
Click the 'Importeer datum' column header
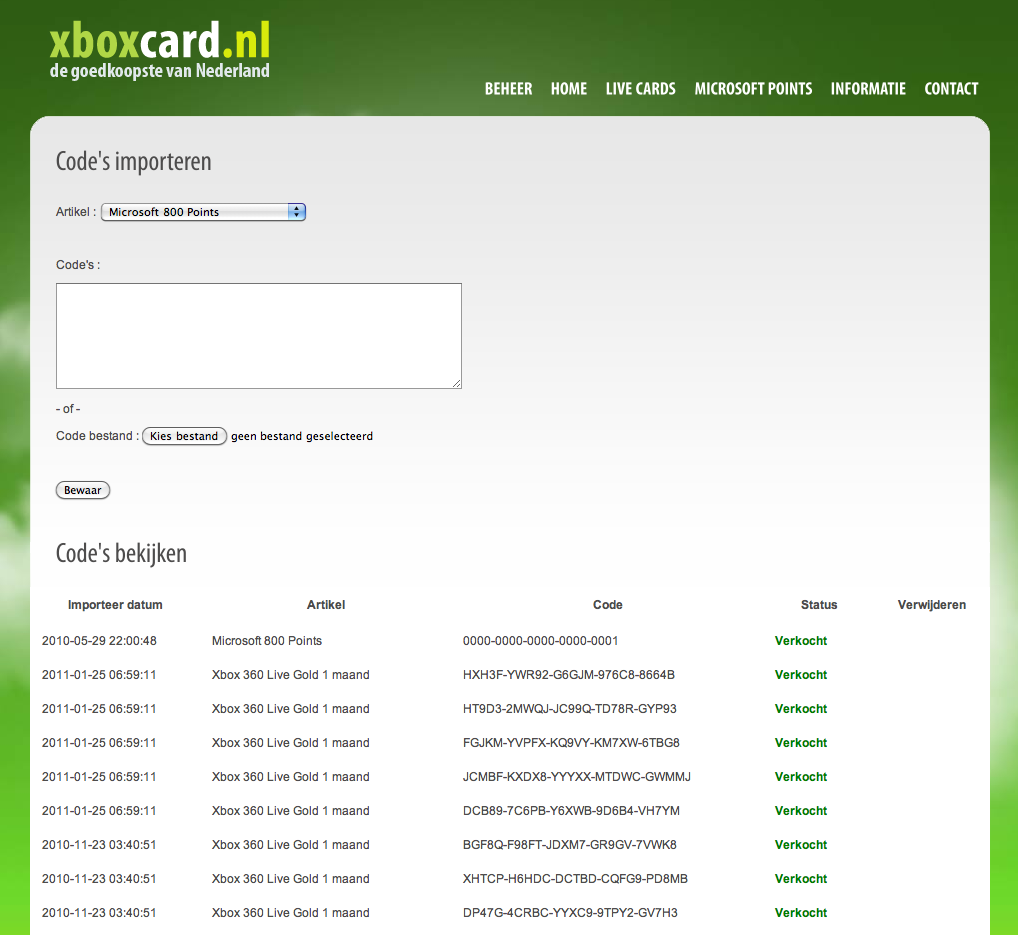tap(115, 605)
